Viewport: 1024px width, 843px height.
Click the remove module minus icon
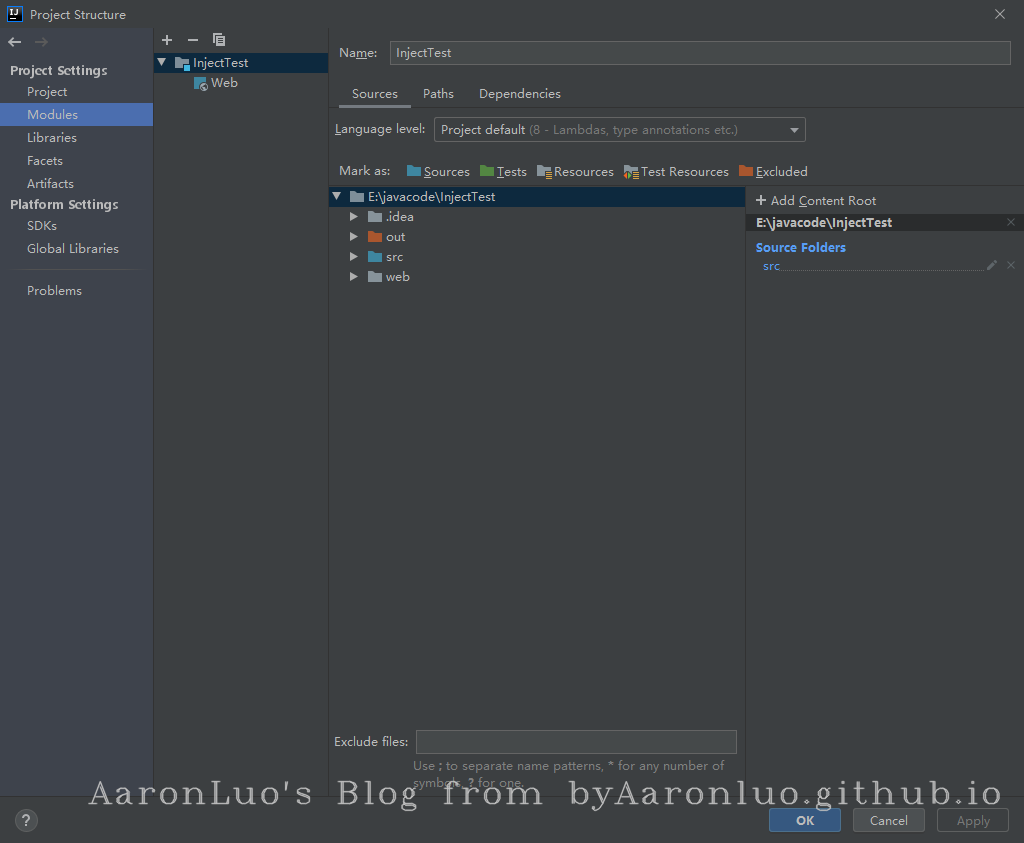pos(193,40)
